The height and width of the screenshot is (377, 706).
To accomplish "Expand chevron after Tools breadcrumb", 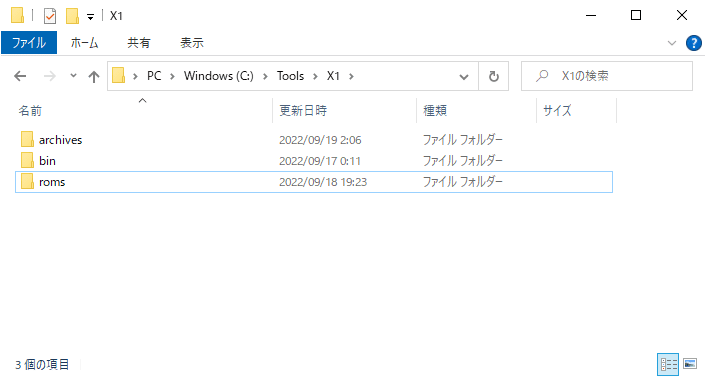I will point(315,77).
